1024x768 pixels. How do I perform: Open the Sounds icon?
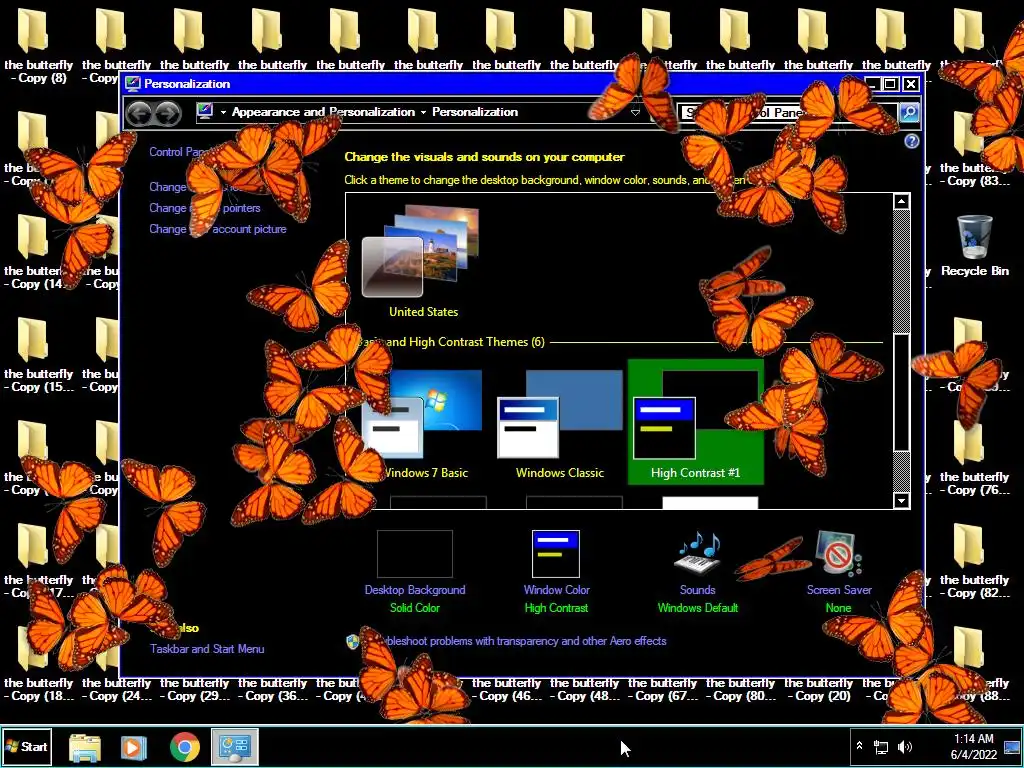697,554
